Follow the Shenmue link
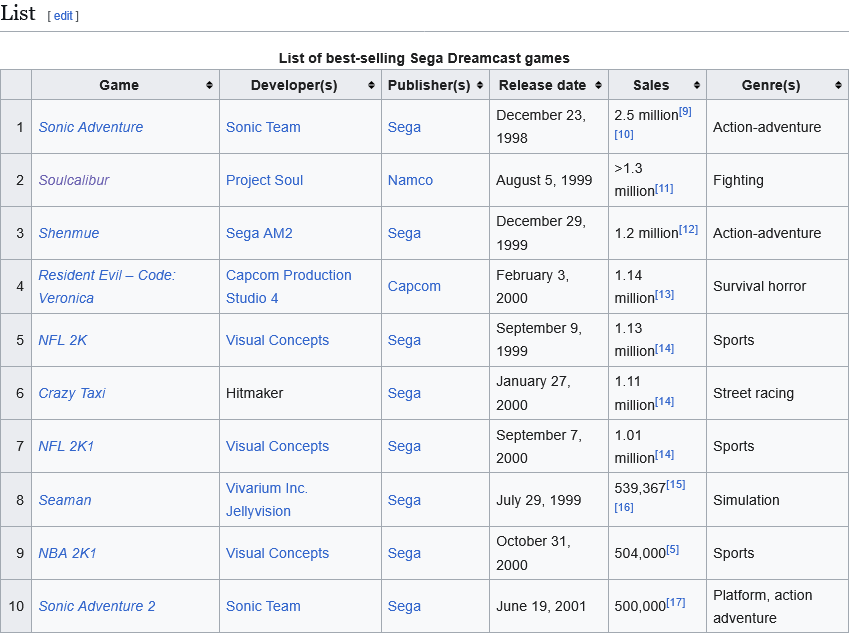Image resolution: width=855 pixels, height=633 pixels. 69,233
